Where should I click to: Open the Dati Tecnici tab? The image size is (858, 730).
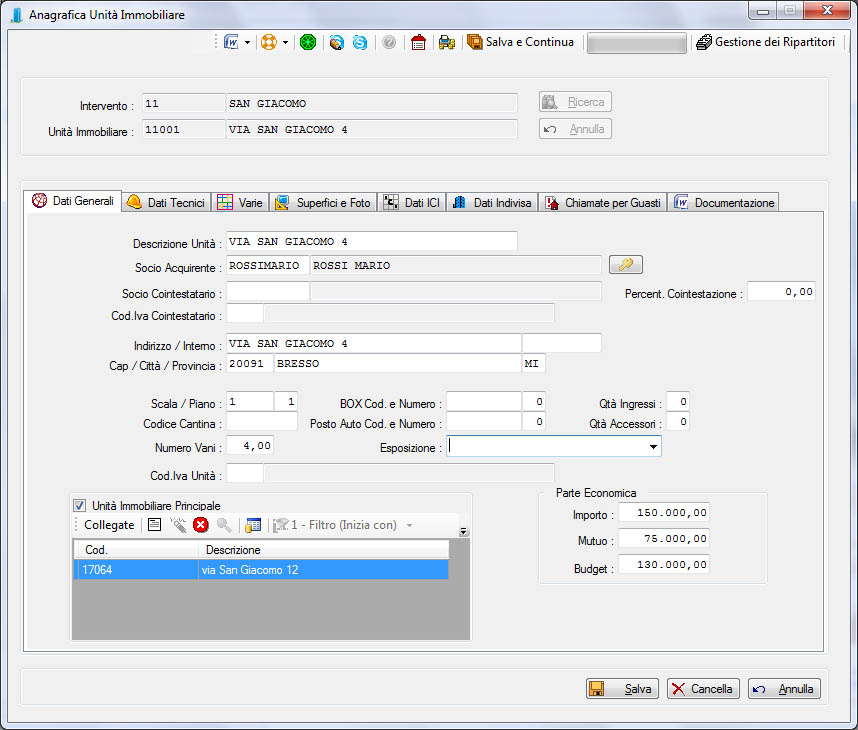[x=166, y=202]
